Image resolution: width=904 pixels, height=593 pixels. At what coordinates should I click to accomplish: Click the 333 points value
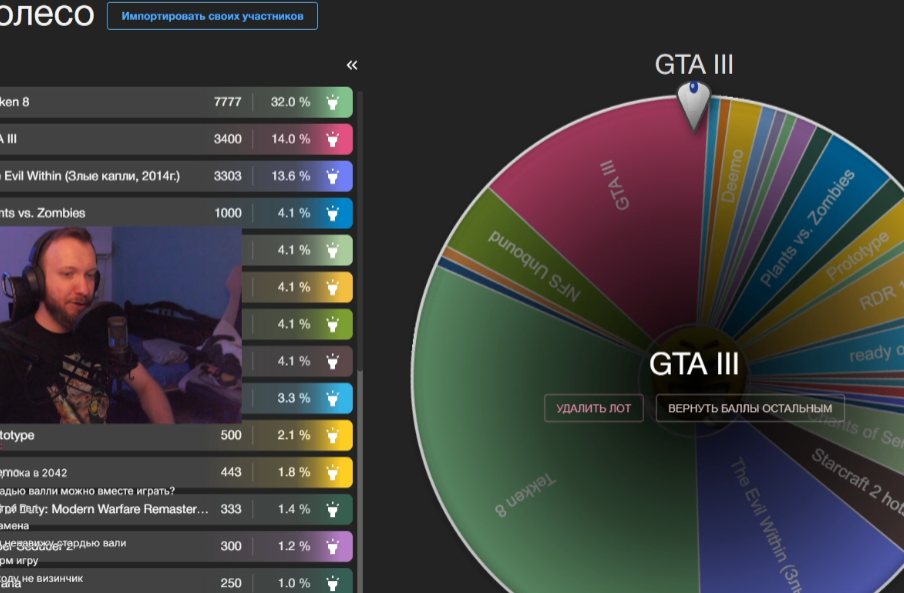coord(231,509)
